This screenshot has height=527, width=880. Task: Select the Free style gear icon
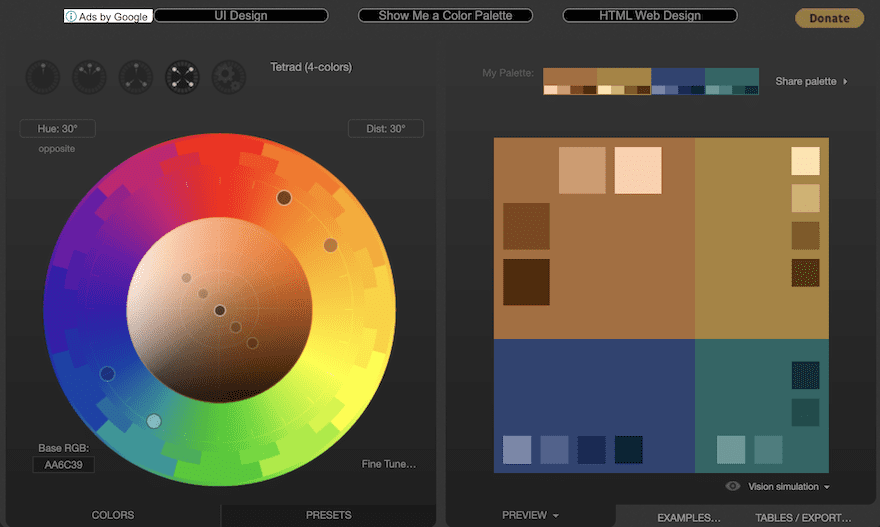229,77
